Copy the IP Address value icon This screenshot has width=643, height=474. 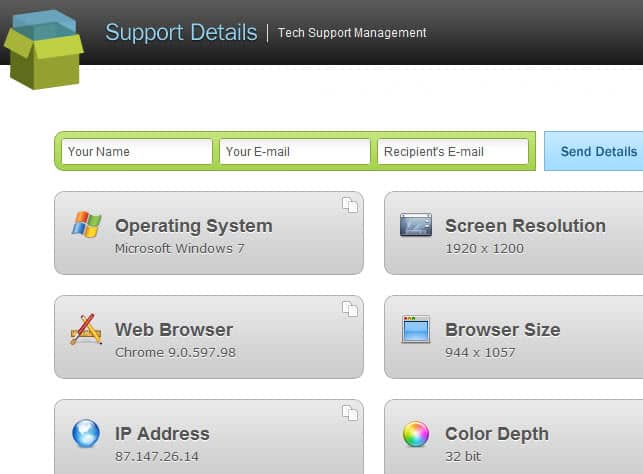point(350,413)
